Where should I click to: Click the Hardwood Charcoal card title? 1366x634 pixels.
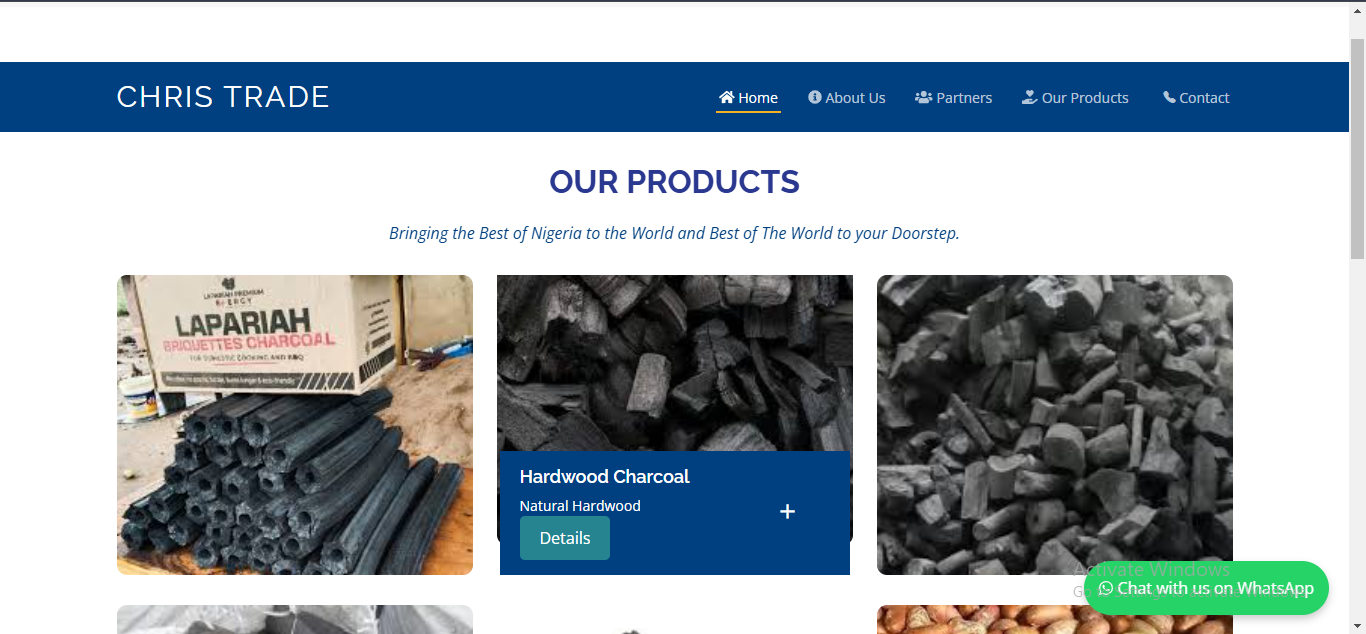click(x=605, y=477)
